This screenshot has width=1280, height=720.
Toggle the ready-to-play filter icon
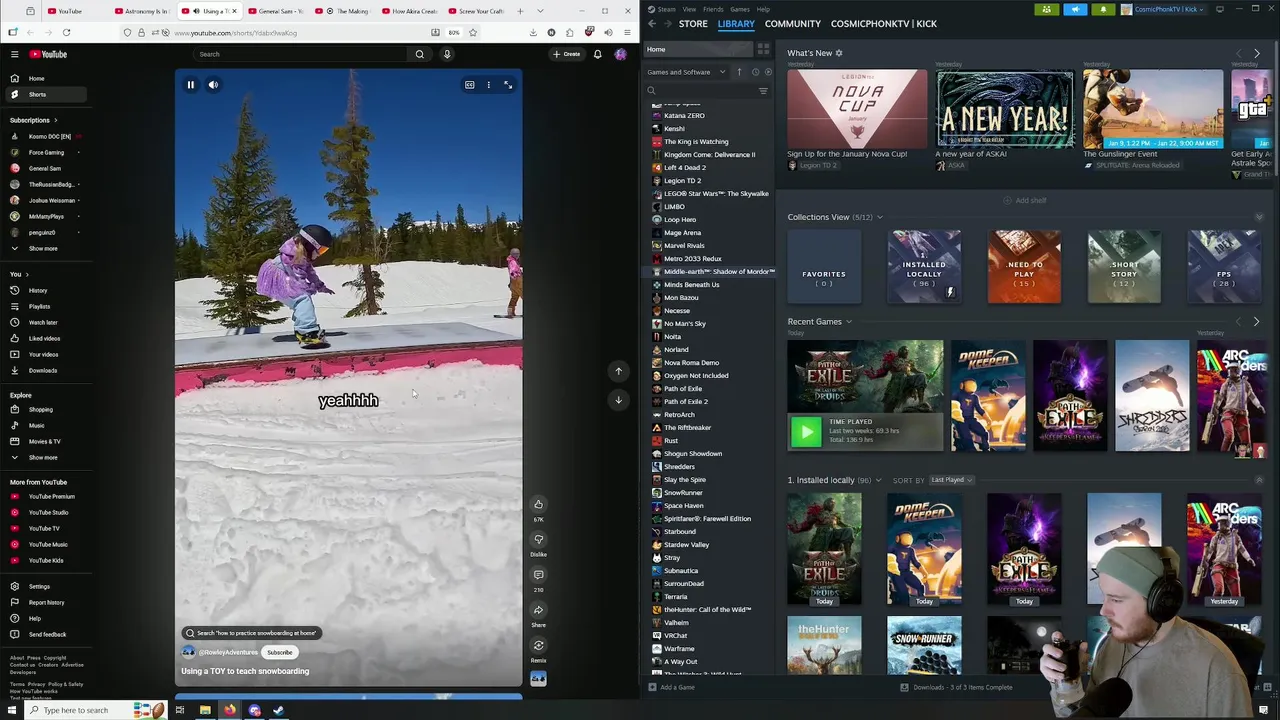(768, 72)
